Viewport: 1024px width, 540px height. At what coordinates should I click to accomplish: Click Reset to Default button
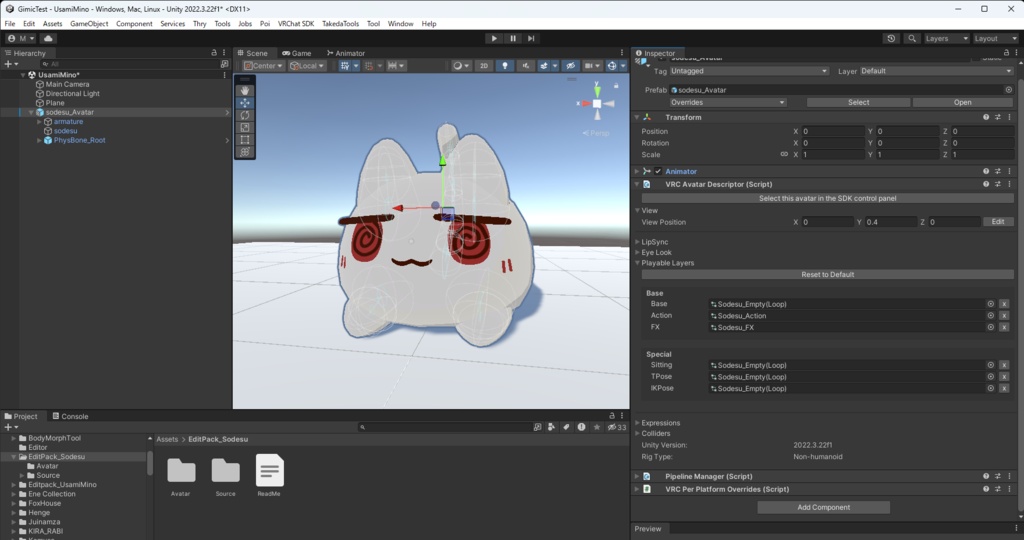(827, 275)
